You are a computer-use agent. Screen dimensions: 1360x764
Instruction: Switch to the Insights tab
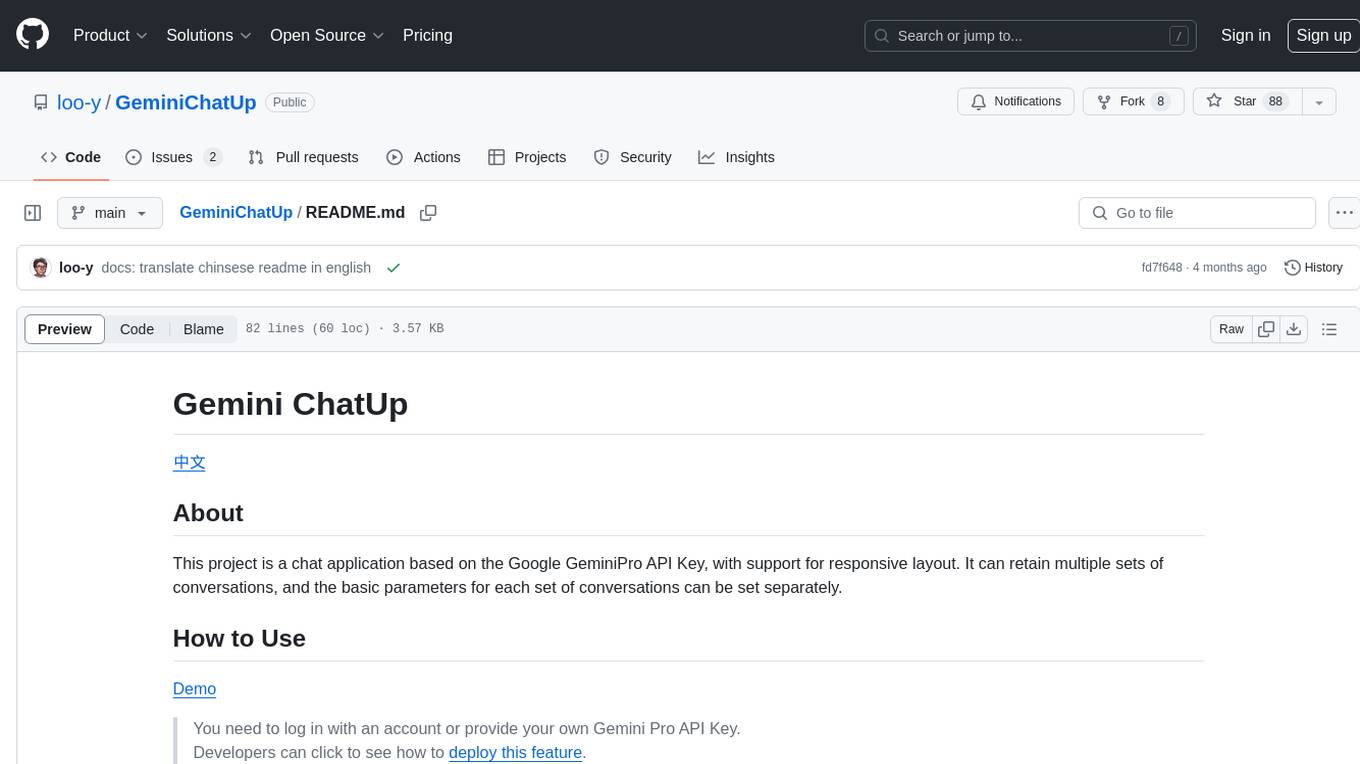(x=736, y=157)
